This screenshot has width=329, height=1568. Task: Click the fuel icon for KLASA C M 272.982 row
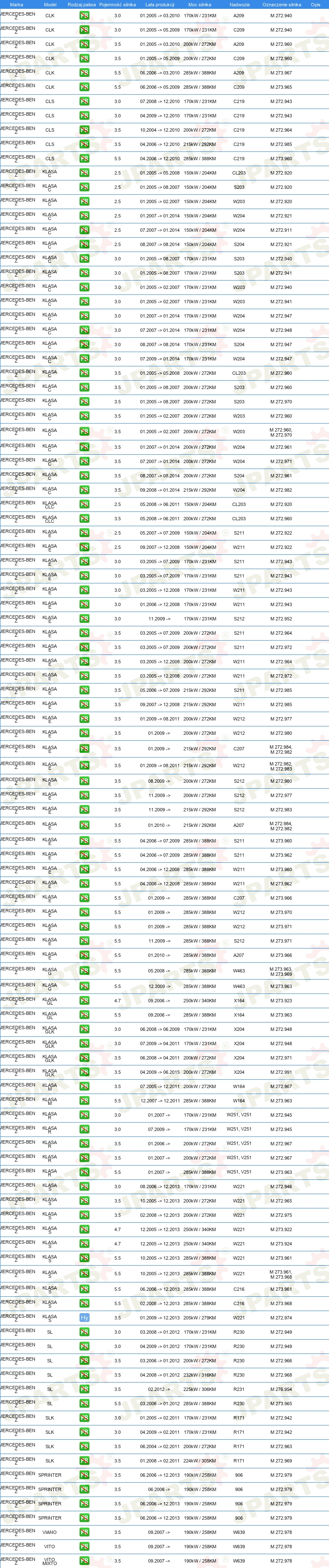[84, 490]
